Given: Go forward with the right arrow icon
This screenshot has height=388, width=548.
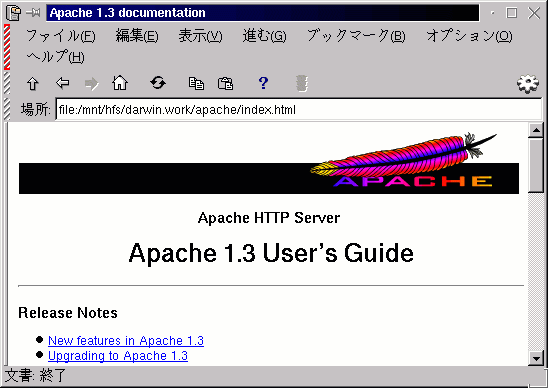Looking at the screenshot, I should tap(92, 84).
